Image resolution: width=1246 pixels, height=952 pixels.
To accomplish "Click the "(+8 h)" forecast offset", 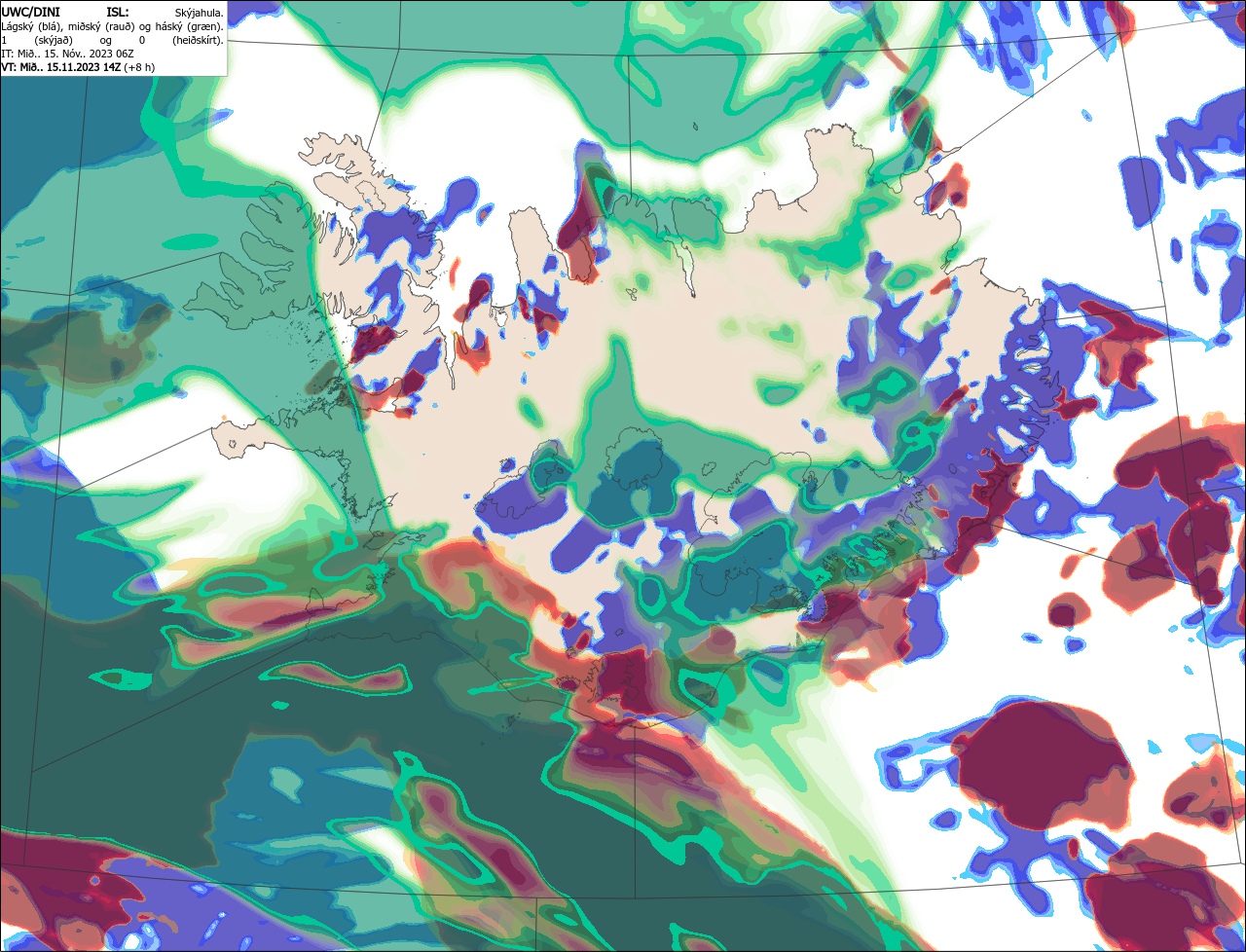I will [x=139, y=68].
